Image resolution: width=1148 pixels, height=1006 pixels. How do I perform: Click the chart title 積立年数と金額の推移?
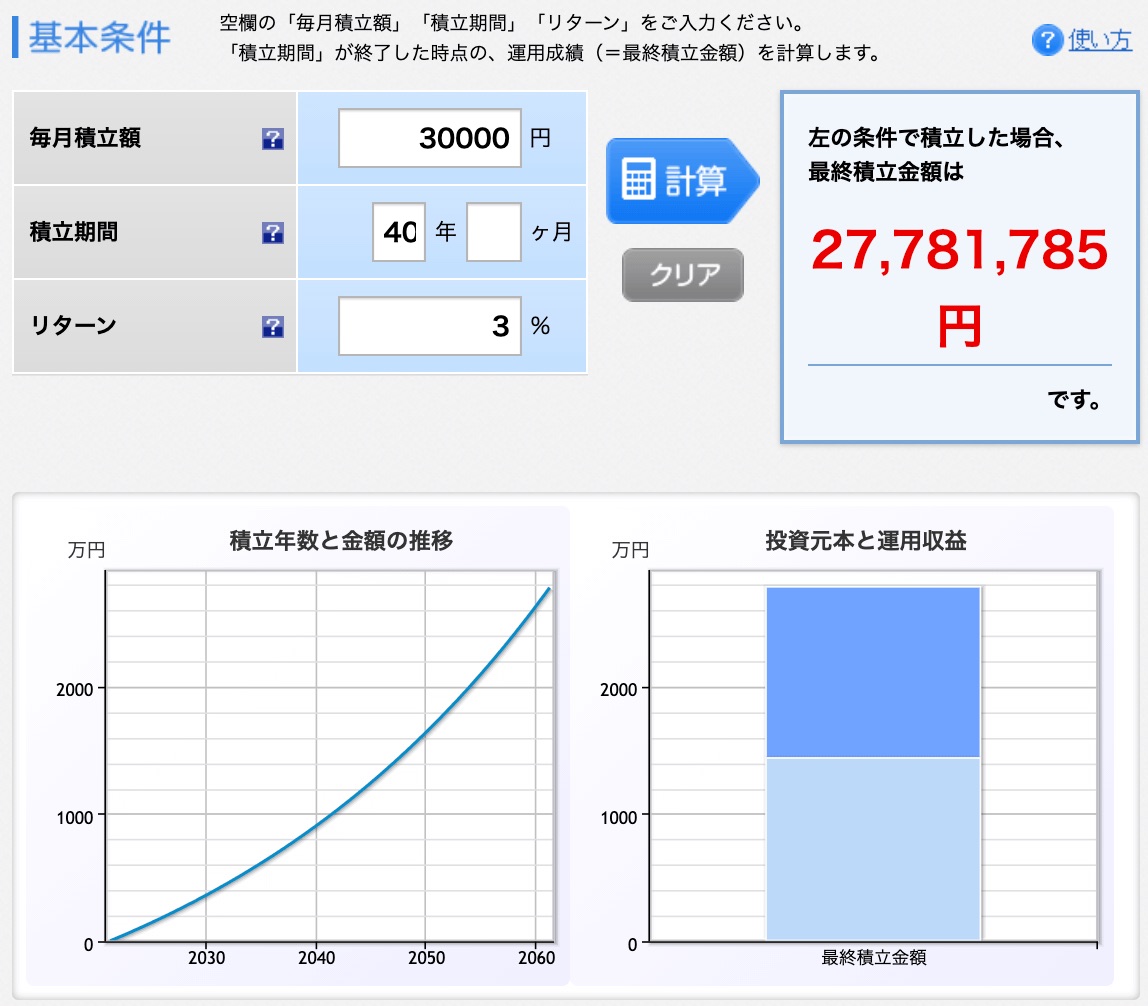tap(341, 540)
